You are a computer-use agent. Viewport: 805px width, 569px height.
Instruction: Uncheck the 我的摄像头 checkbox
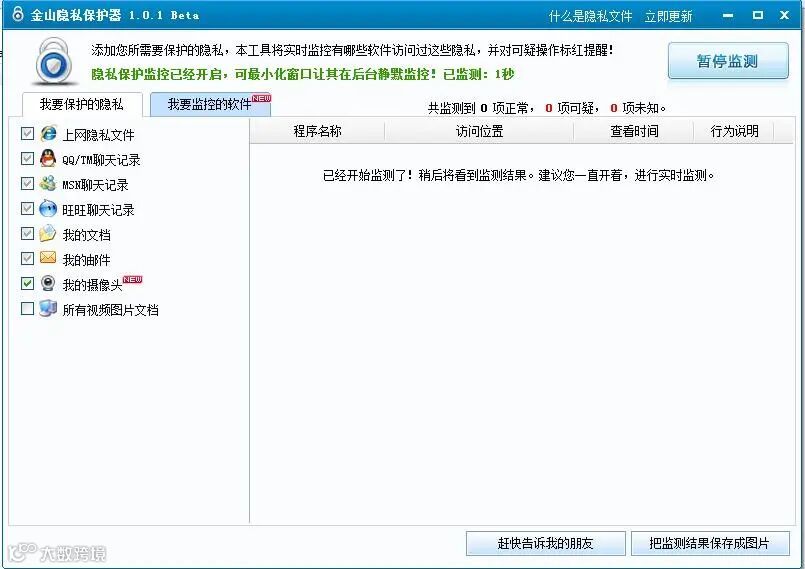[x=27, y=283]
